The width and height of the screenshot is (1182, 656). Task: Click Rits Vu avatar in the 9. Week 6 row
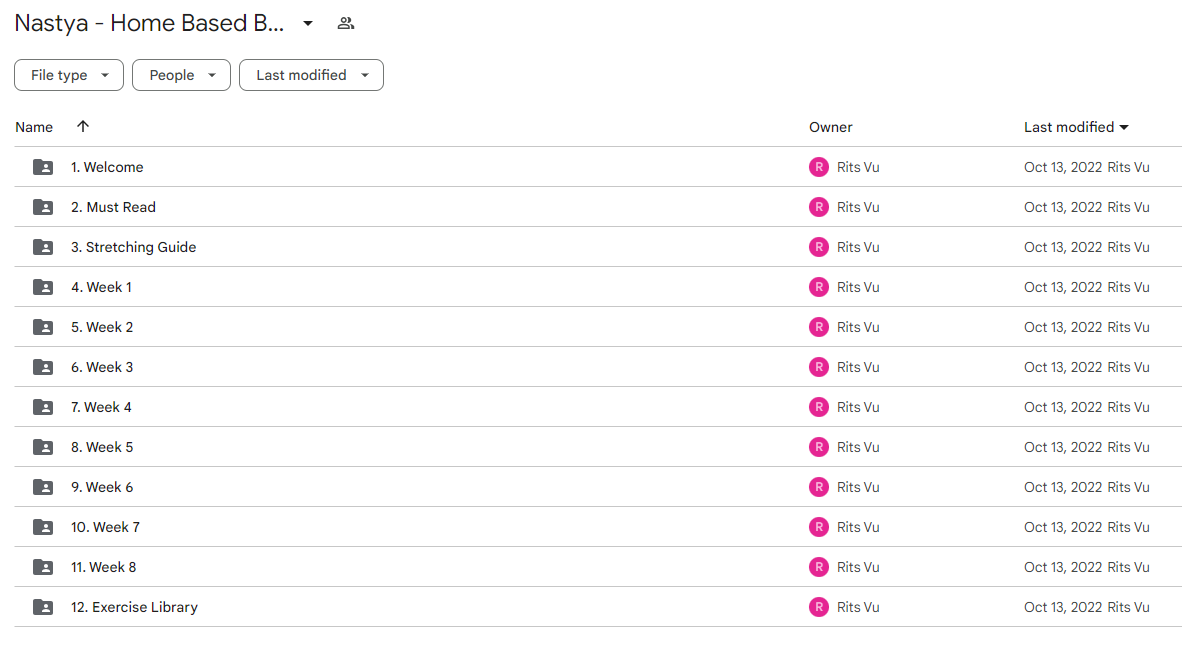click(819, 487)
